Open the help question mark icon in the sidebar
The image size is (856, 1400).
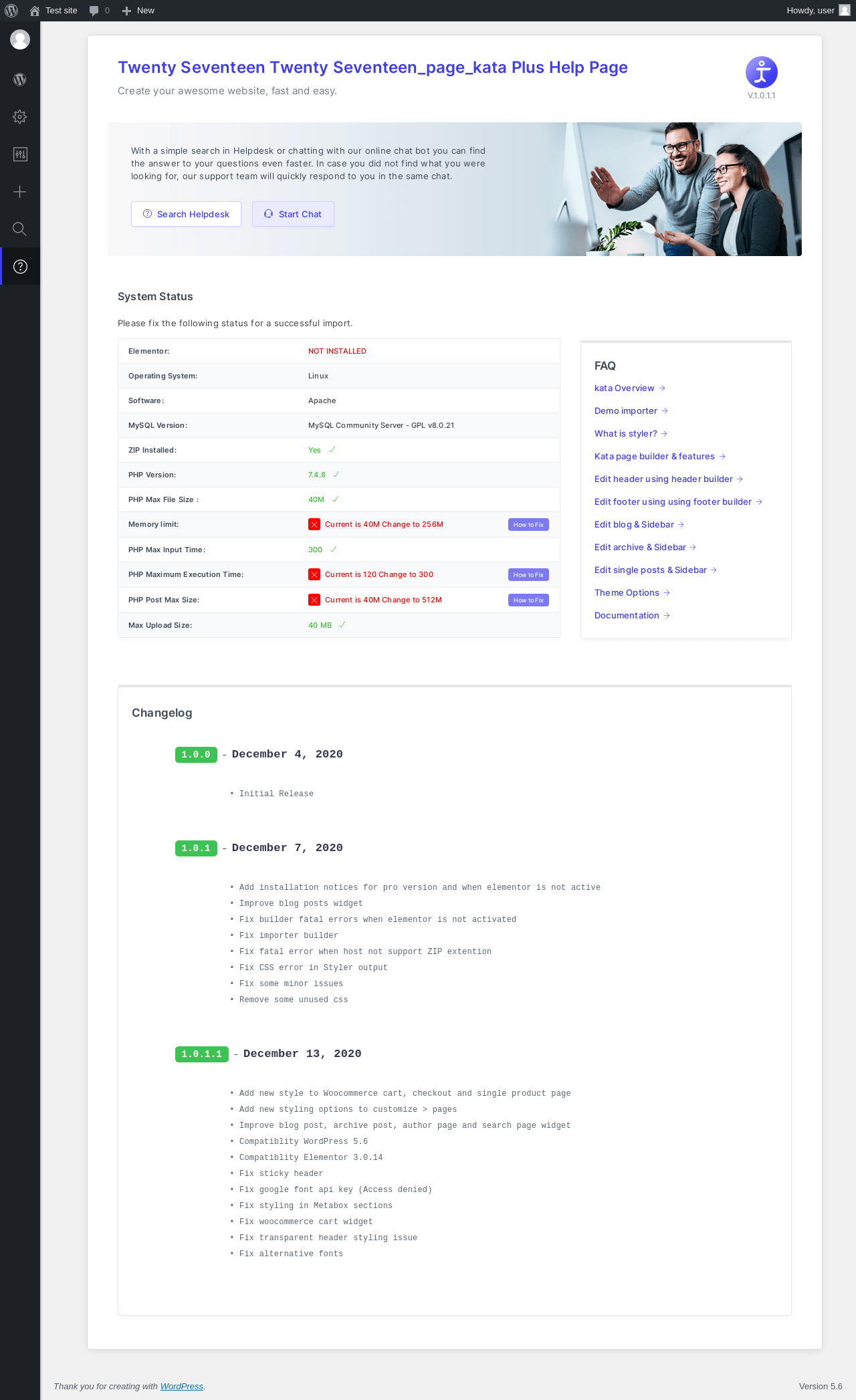pos(21,267)
